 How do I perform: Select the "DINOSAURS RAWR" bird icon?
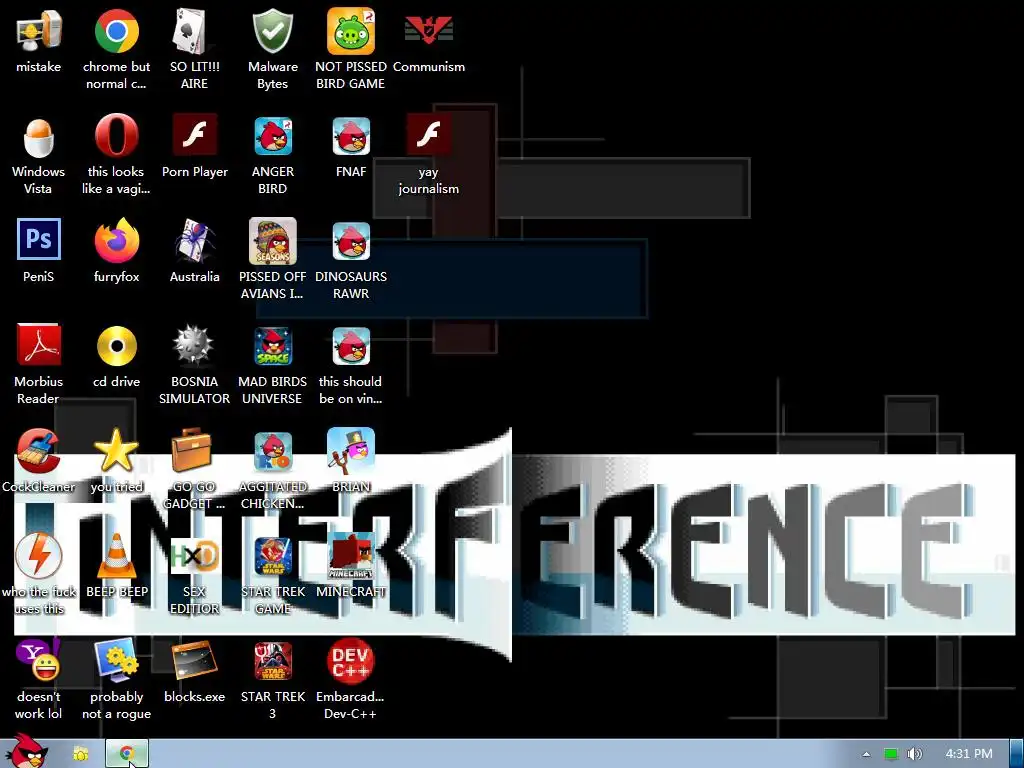[351, 241]
